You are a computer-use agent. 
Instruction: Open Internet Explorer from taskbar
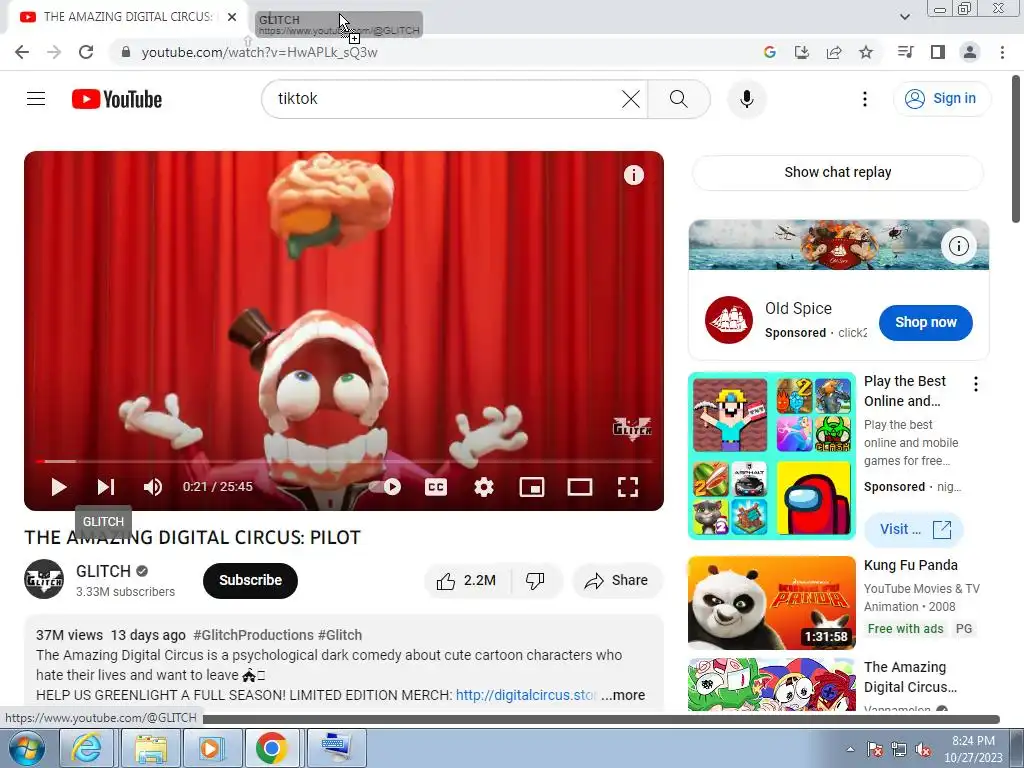(x=86, y=748)
